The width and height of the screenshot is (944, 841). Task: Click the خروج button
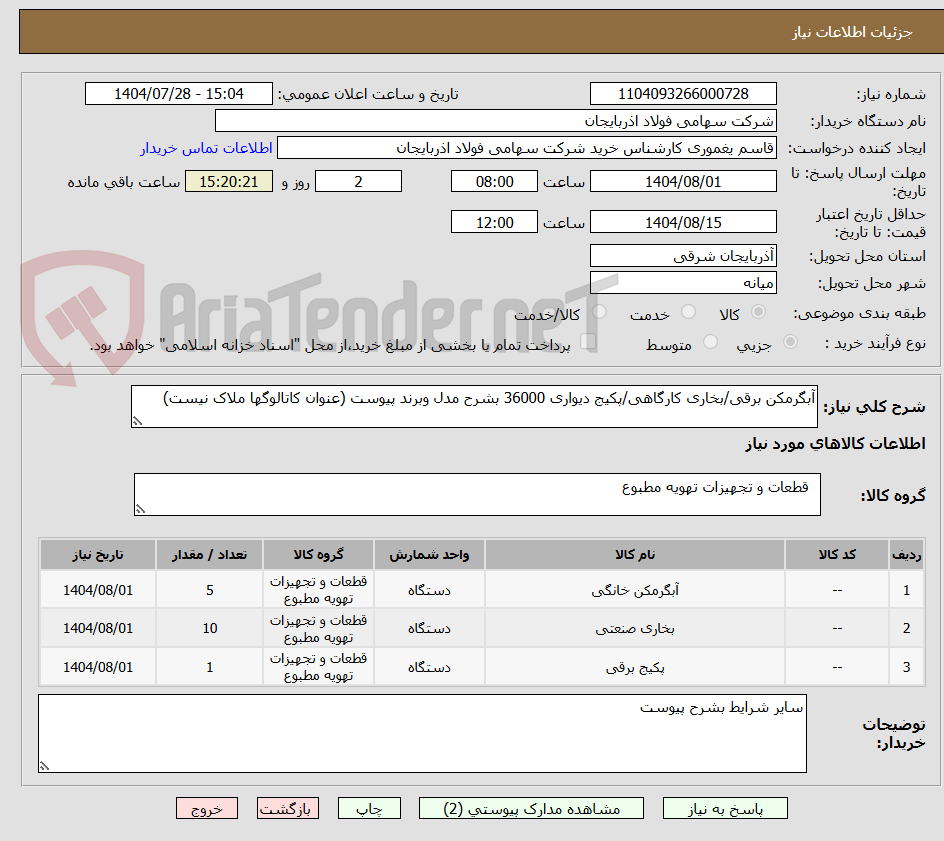coord(207,808)
